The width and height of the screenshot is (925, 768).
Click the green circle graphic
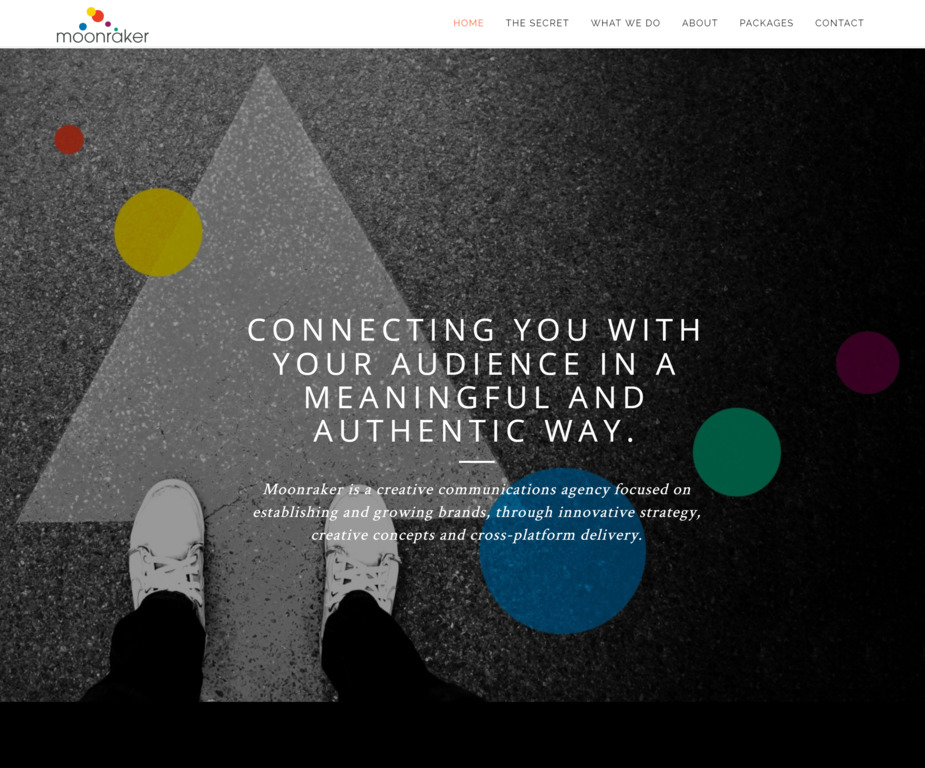pyautogui.click(x=736, y=452)
